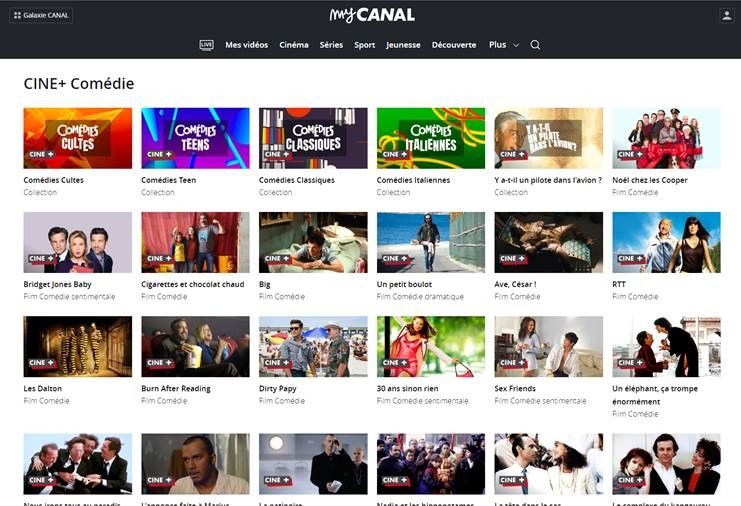Open the Ave, César ! film thumbnail
This screenshot has height=506, width=741.
click(x=549, y=242)
